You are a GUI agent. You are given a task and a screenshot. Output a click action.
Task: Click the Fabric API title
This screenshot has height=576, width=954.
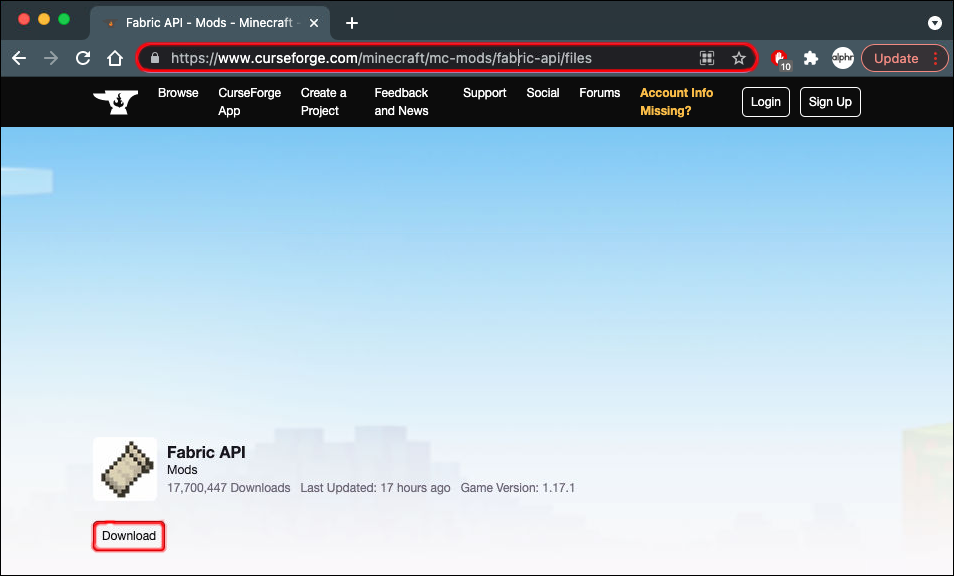206,453
